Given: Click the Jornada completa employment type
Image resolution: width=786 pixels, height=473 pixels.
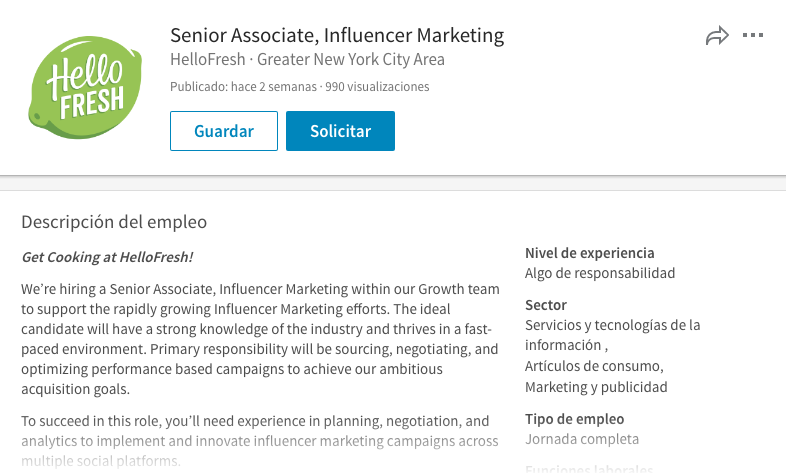Looking at the screenshot, I should click(x=582, y=439).
